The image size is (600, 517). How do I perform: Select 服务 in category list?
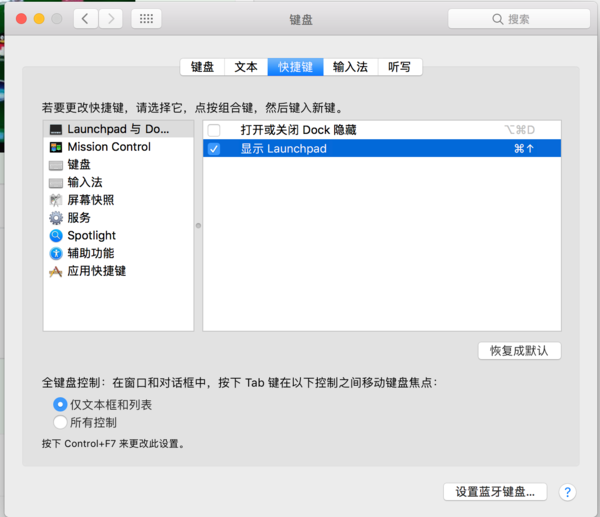[x=119, y=218]
